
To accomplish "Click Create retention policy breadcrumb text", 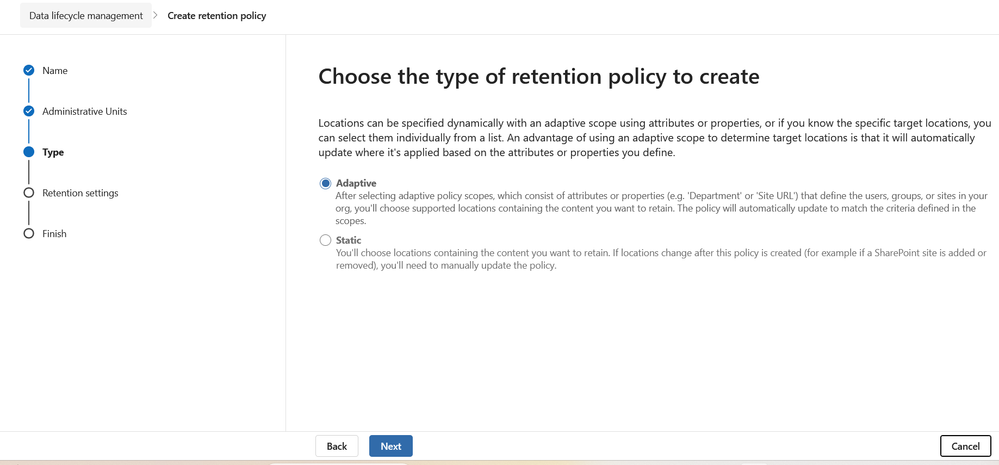I will pos(217,15).
